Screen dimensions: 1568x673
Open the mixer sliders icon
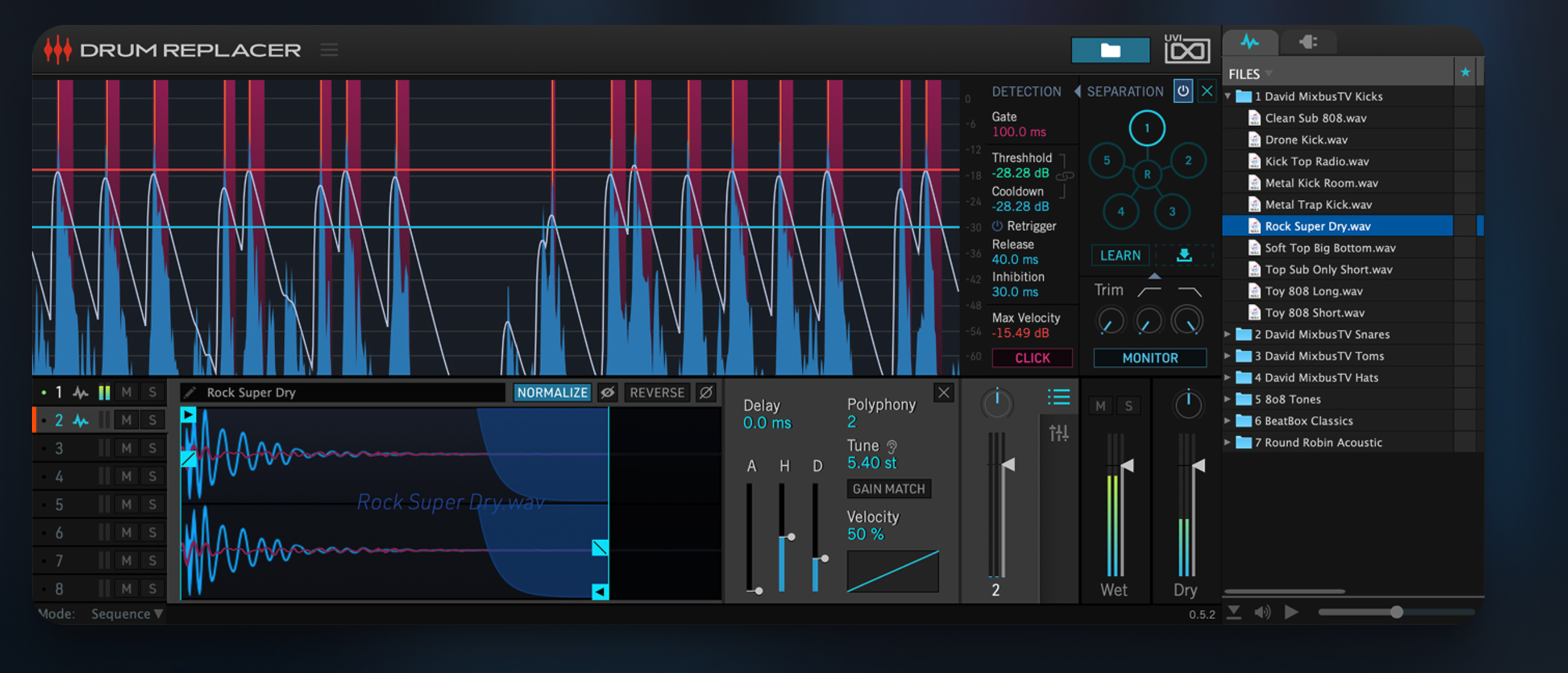(1059, 433)
